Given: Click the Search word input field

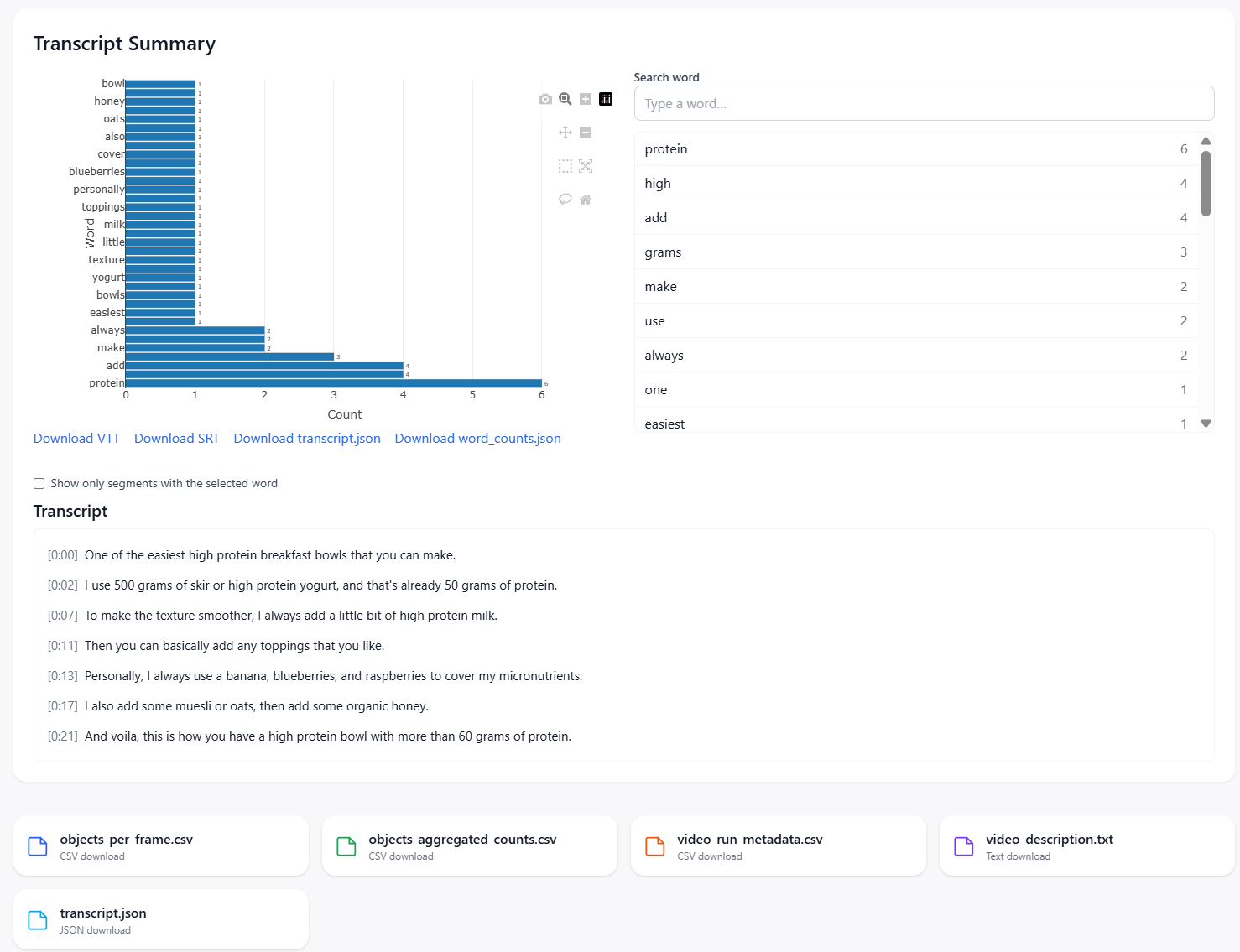Looking at the screenshot, I should coord(924,104).
